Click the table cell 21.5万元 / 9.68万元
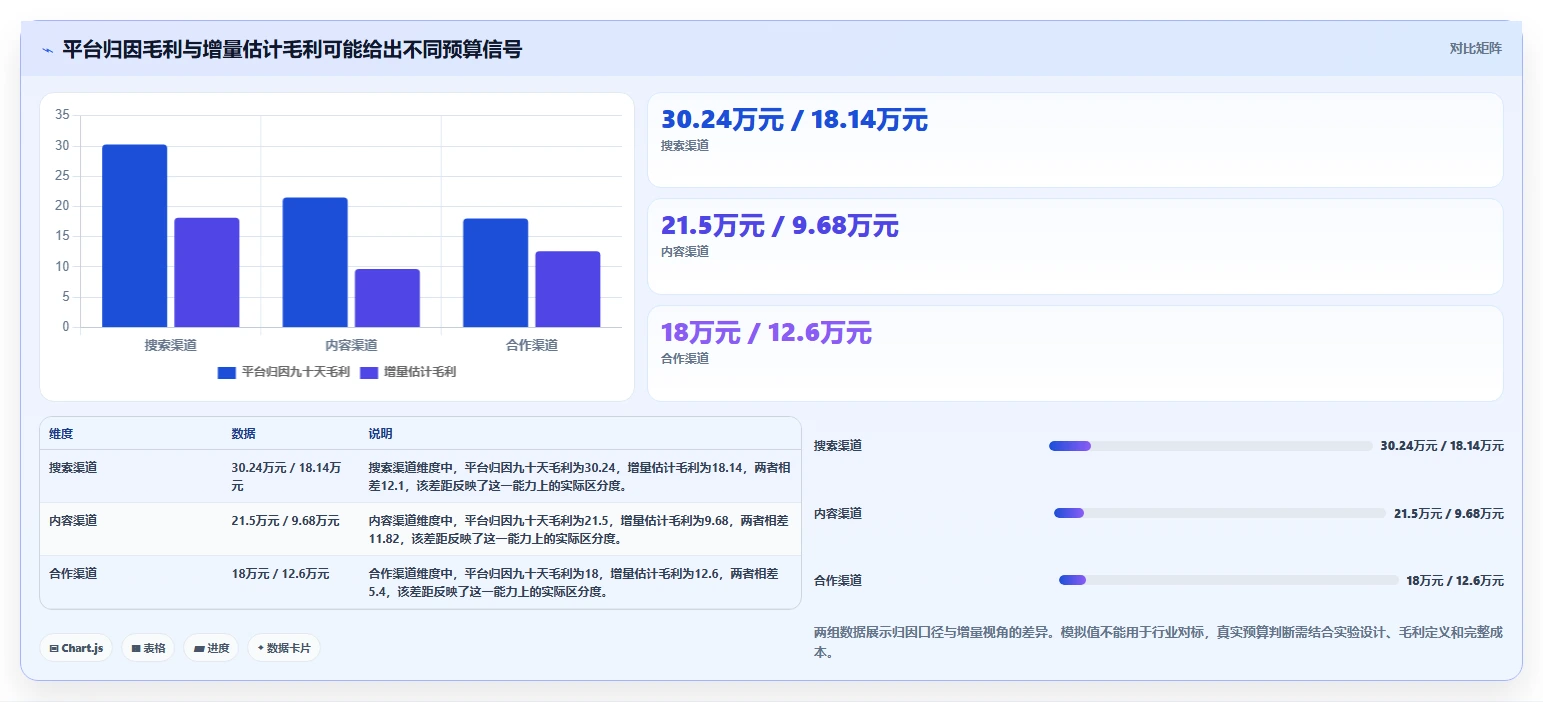Viewport: 1543px width, 702px height. pos(285,520)
